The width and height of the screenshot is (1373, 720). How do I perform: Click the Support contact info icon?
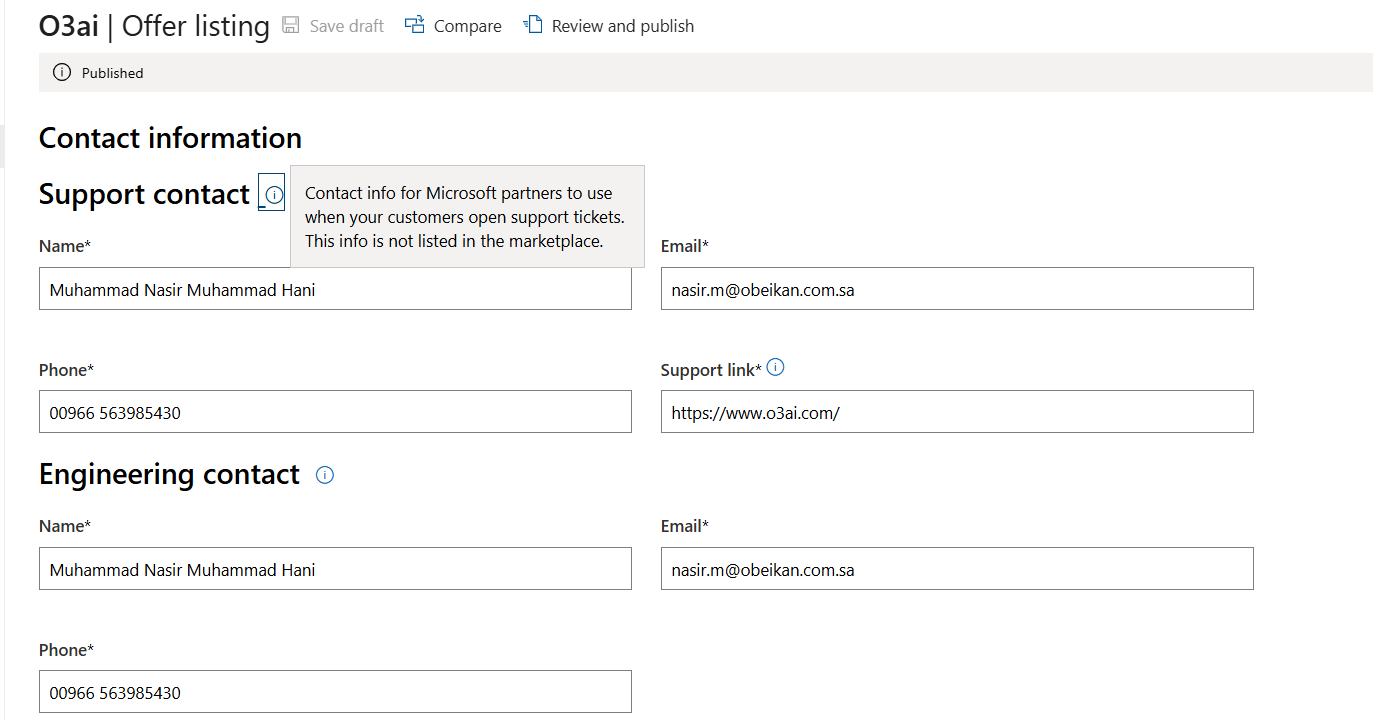tap(274, 195)
